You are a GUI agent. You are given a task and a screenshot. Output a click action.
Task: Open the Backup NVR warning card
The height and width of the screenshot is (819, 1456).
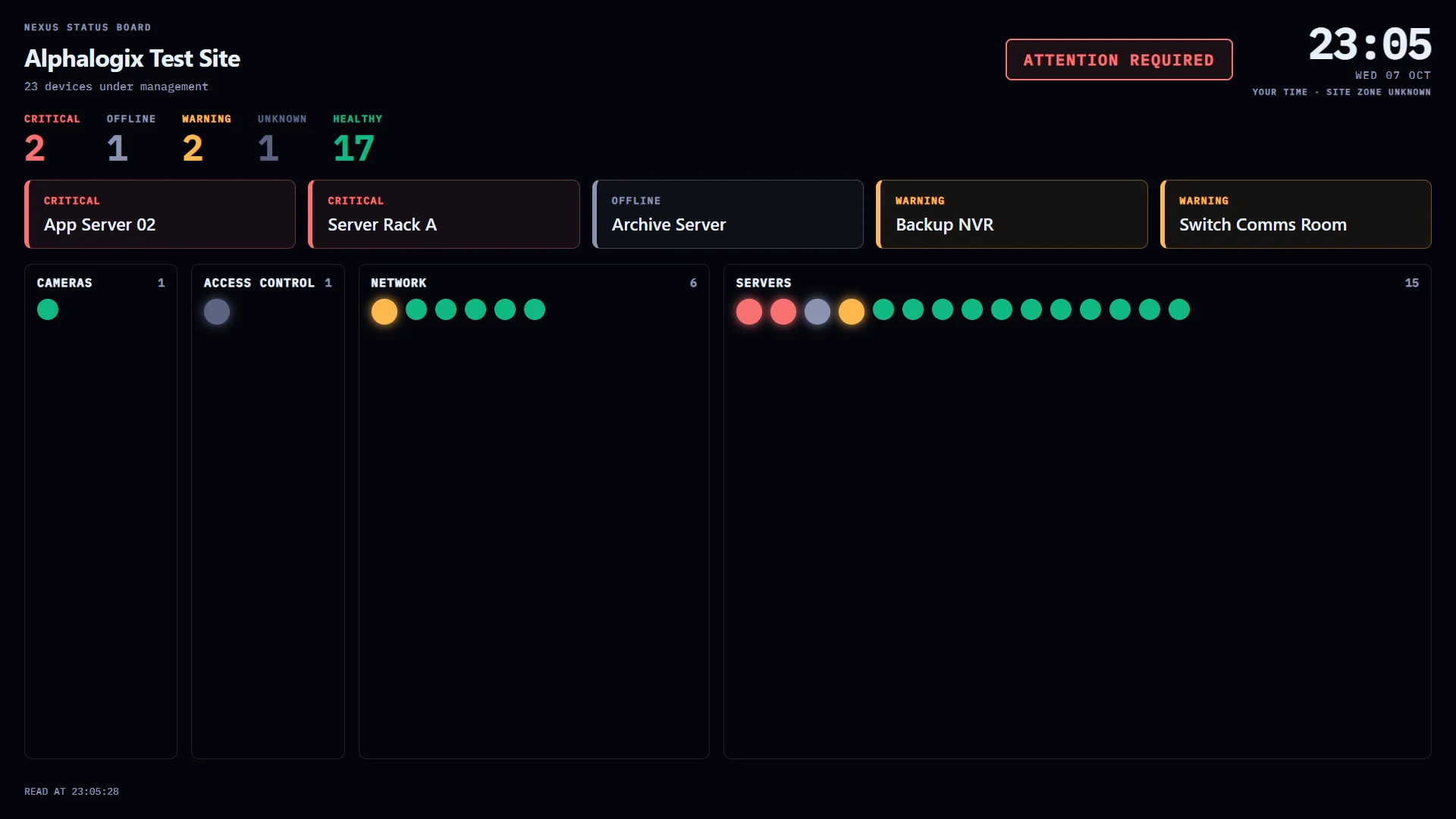click(1012, 214)
